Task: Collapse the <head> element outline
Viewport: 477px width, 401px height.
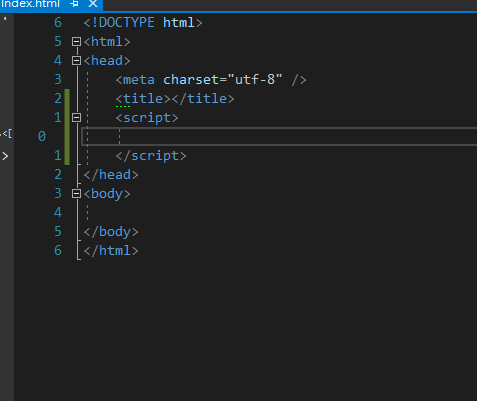Action: 76,61
